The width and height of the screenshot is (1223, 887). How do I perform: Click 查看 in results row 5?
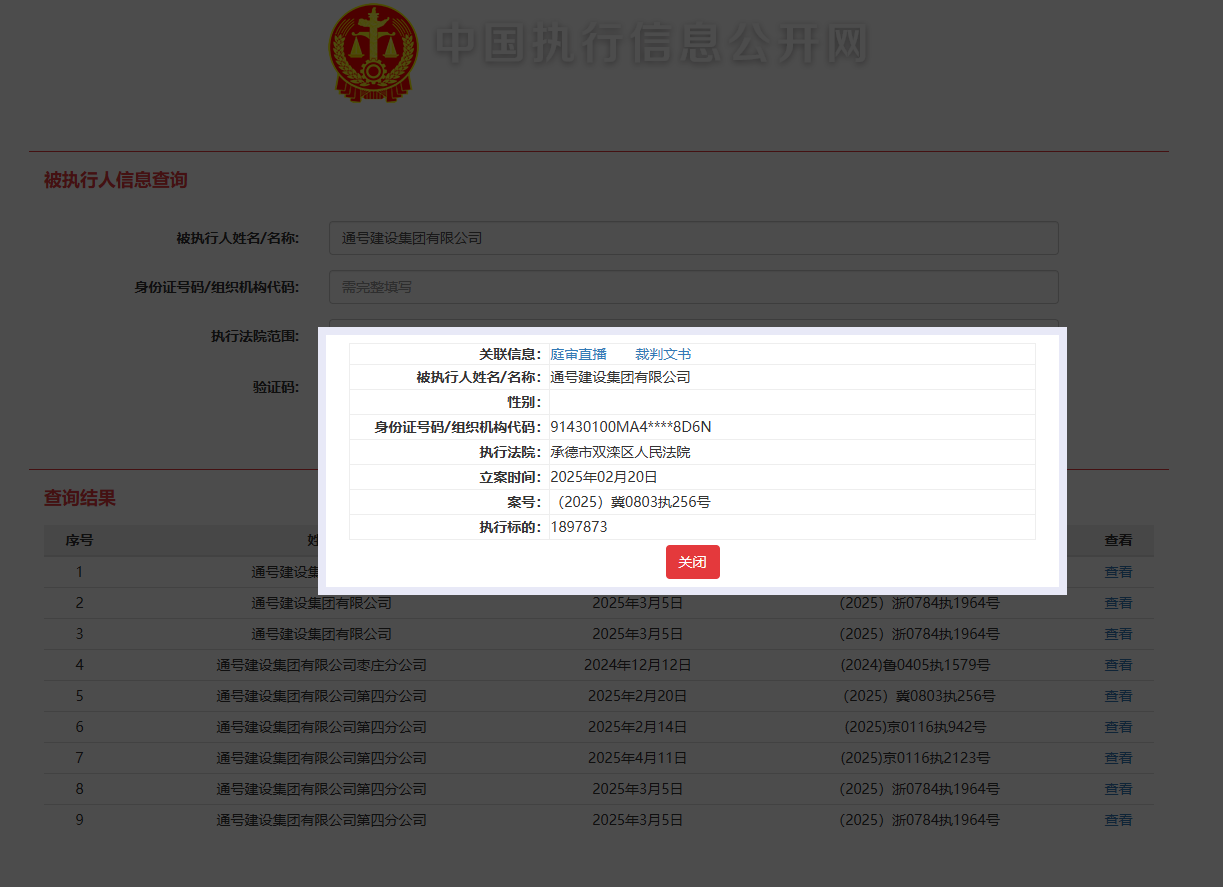1118,696
